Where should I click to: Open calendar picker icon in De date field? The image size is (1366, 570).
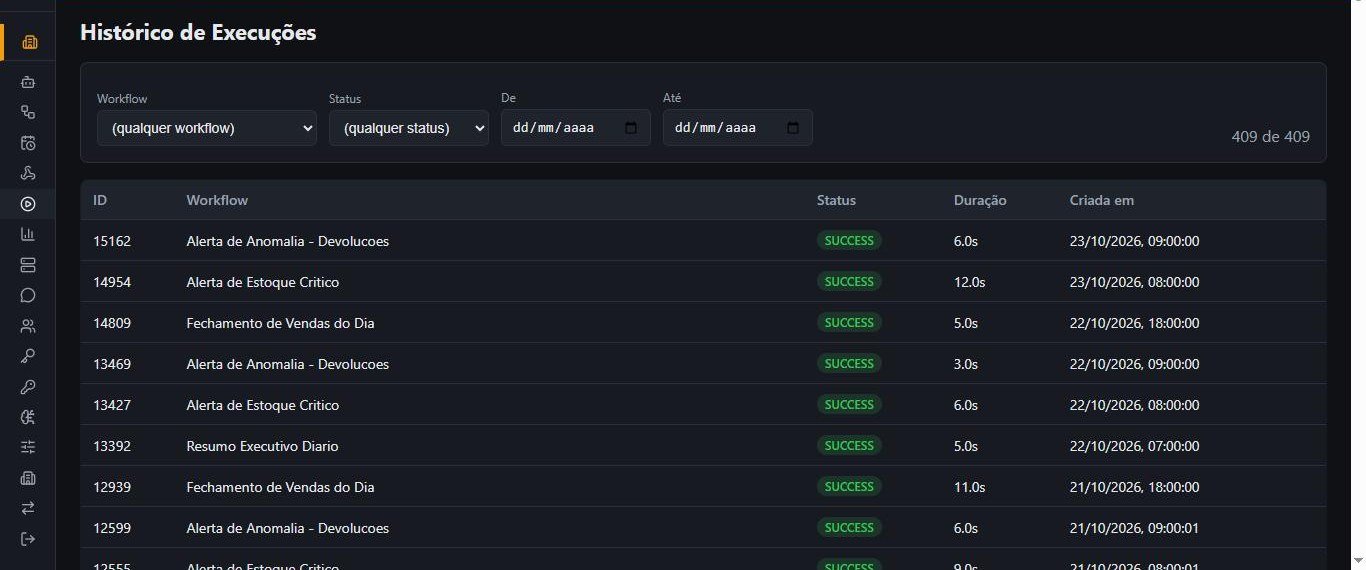(x=631, y=128)
